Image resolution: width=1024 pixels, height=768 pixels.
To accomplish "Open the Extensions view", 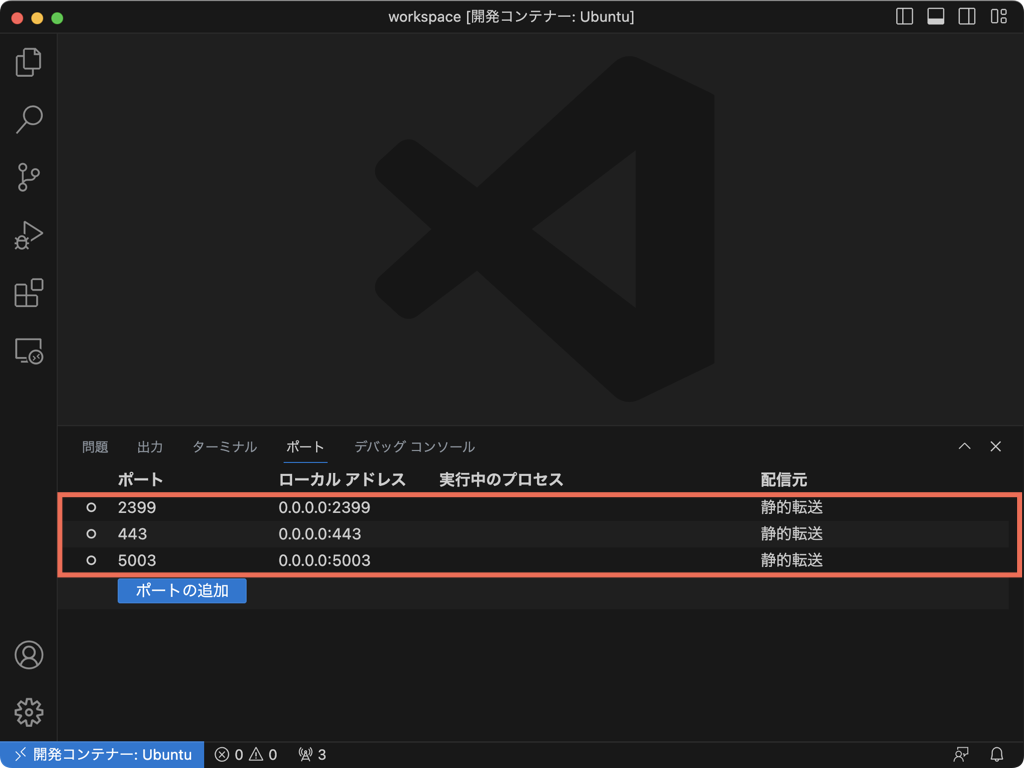I will coord(29,293).
